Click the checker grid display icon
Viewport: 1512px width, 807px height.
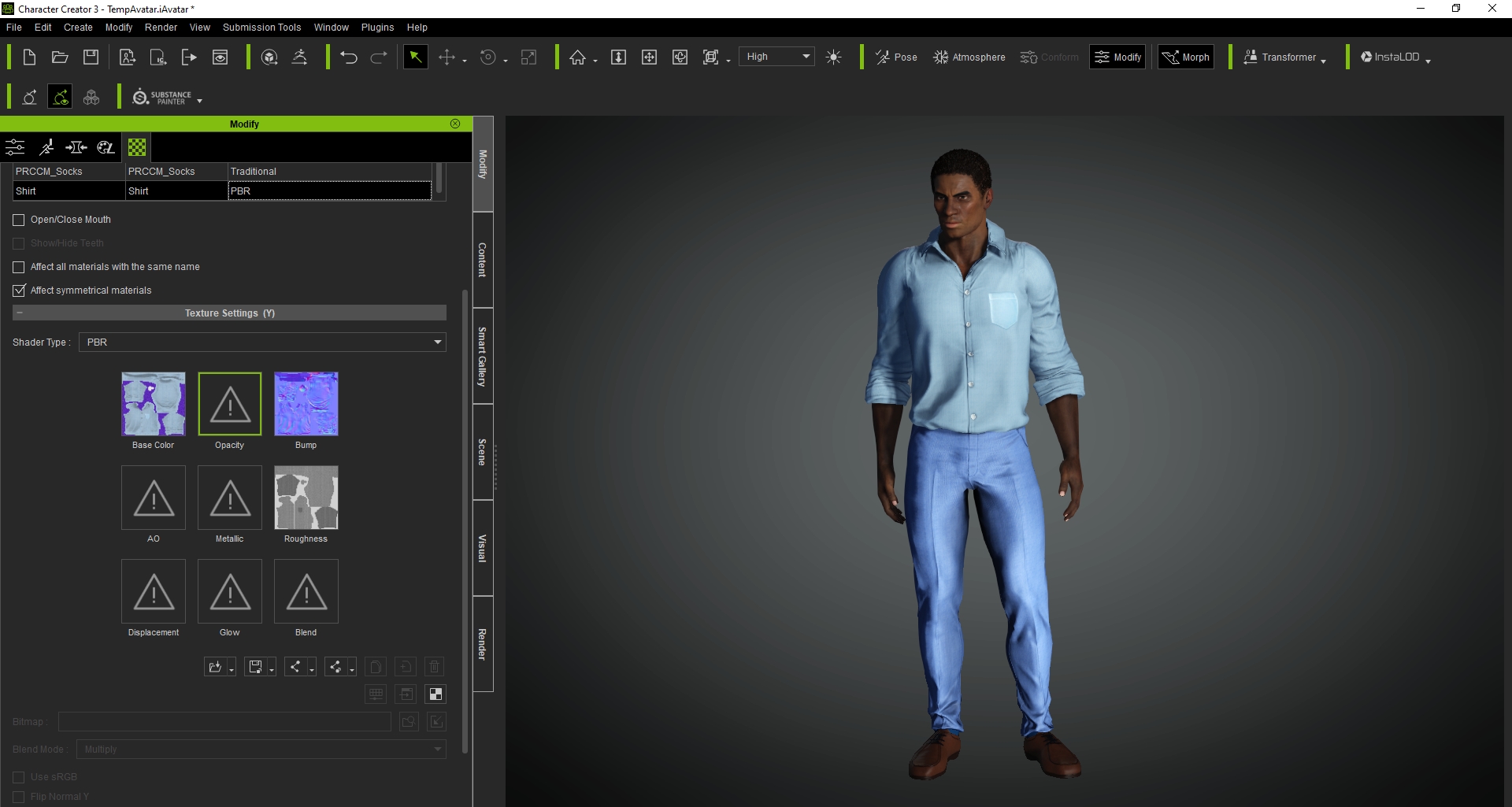[x=435, y=694]
